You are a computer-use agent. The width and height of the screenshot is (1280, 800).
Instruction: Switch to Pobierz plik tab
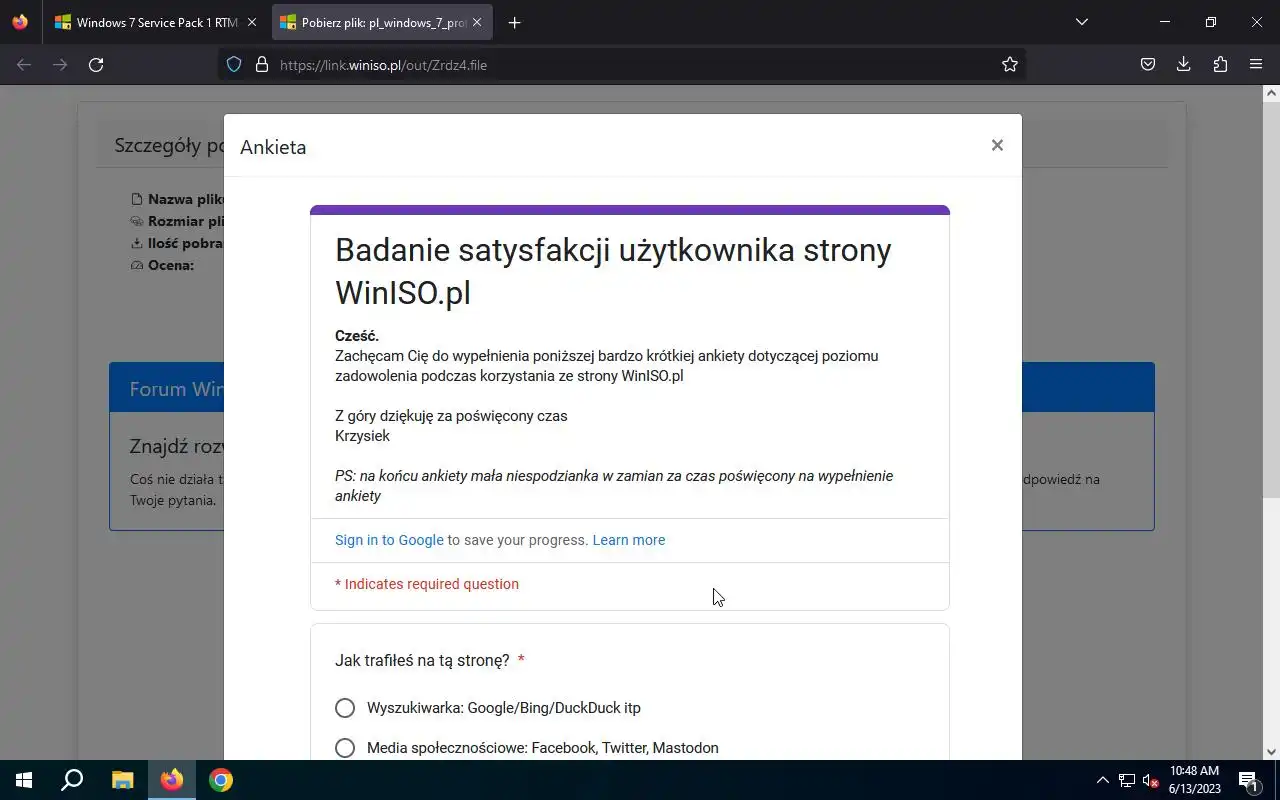point(382,22)
